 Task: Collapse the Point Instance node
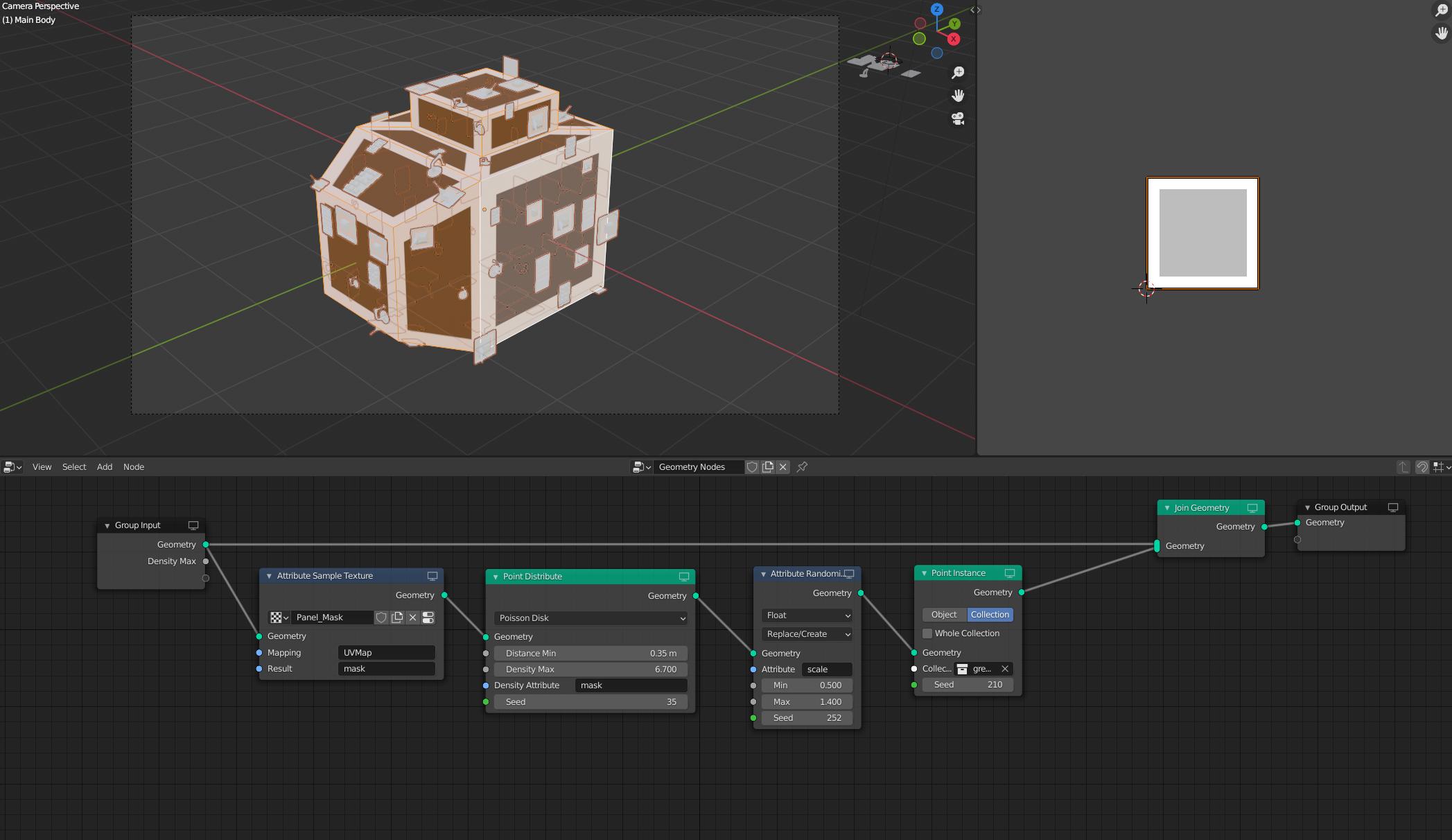(924, 573)
